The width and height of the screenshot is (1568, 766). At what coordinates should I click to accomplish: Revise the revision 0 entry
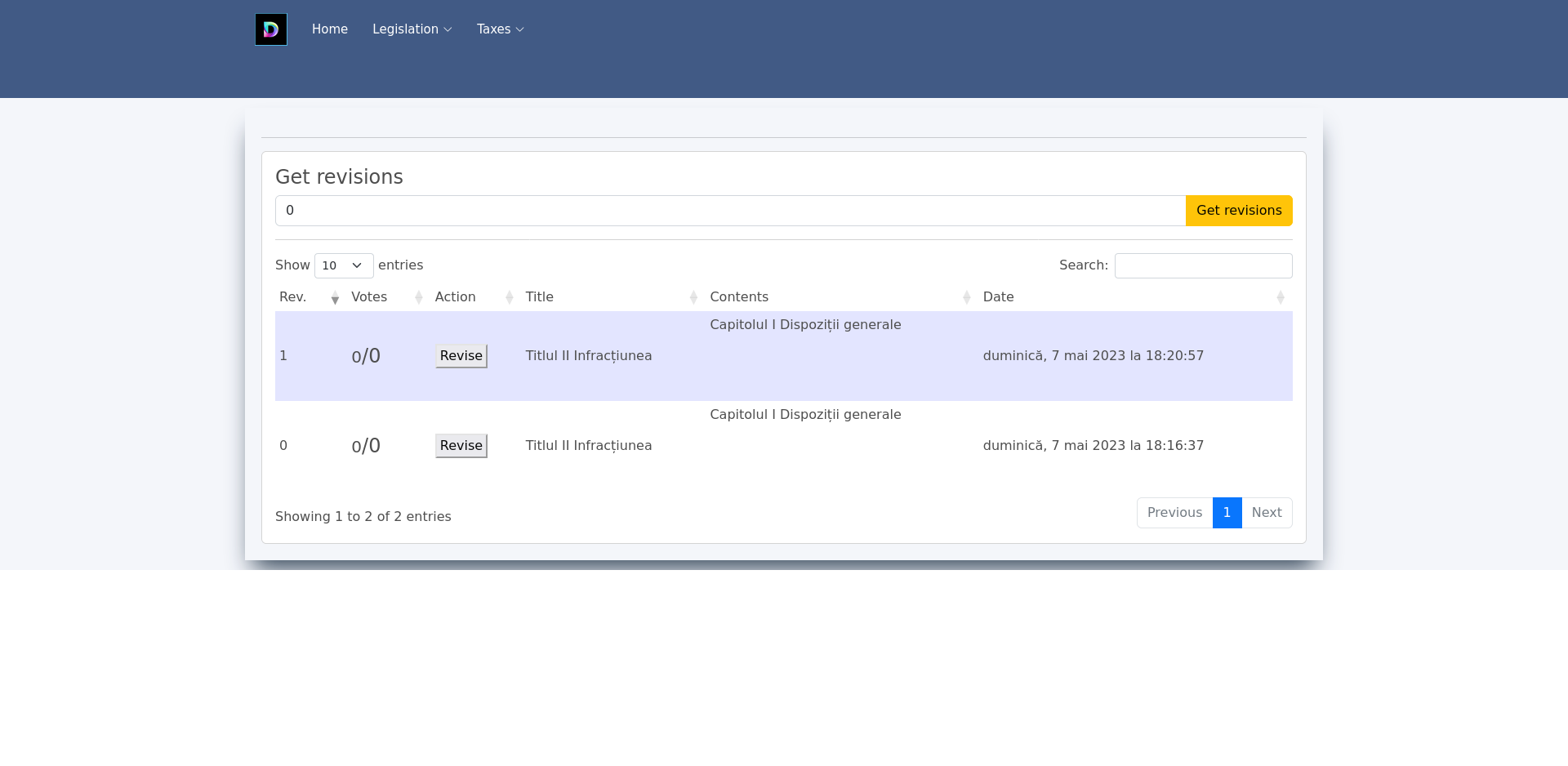461,446
